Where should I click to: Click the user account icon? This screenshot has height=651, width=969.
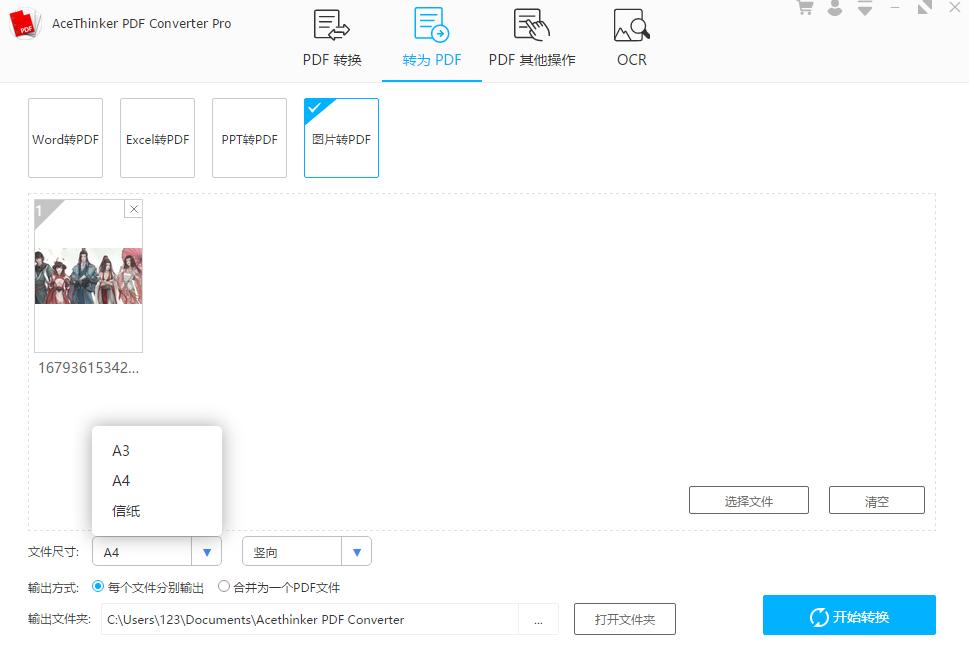pyautogui.click(x=833, y=8)
